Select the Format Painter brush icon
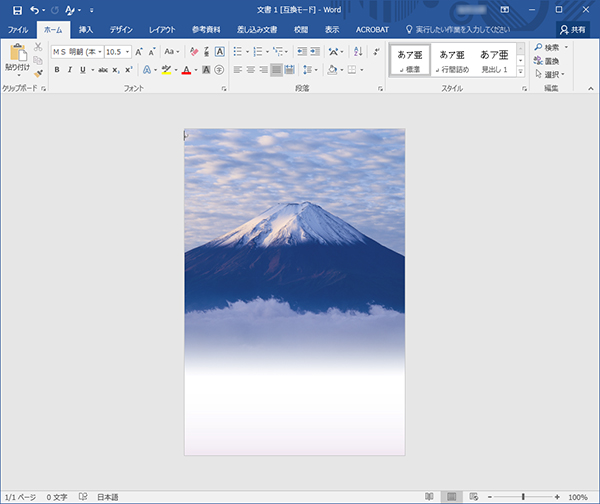 pos(38,73)
